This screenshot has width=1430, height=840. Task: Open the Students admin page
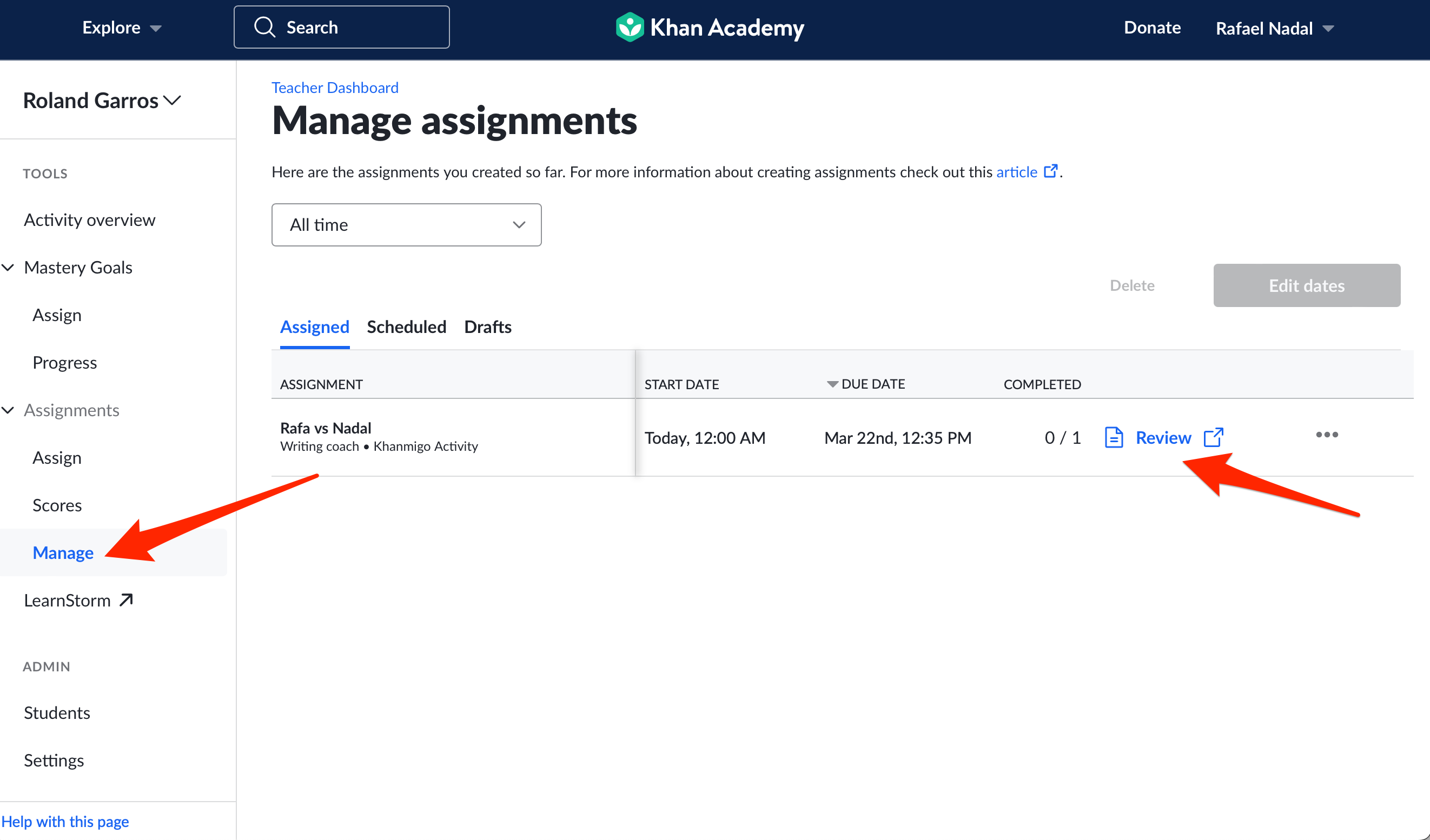[57, 712]
